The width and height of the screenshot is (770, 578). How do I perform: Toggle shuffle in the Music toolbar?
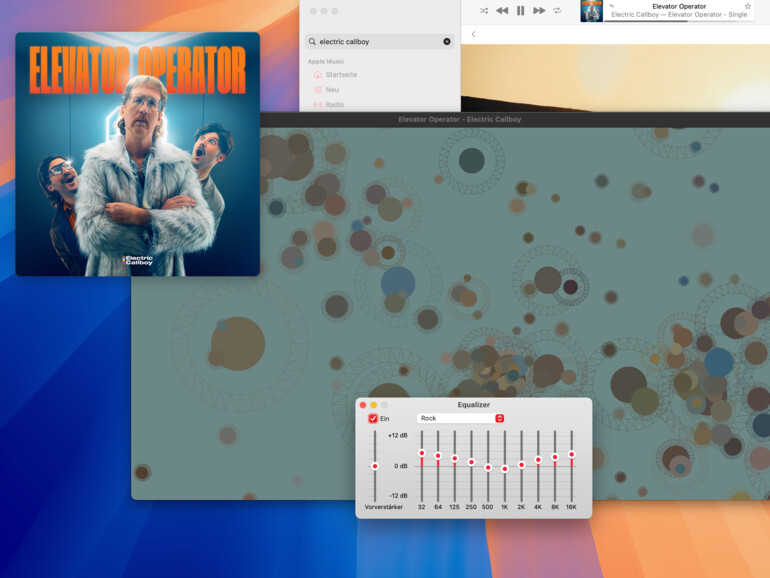pos(484,10)
